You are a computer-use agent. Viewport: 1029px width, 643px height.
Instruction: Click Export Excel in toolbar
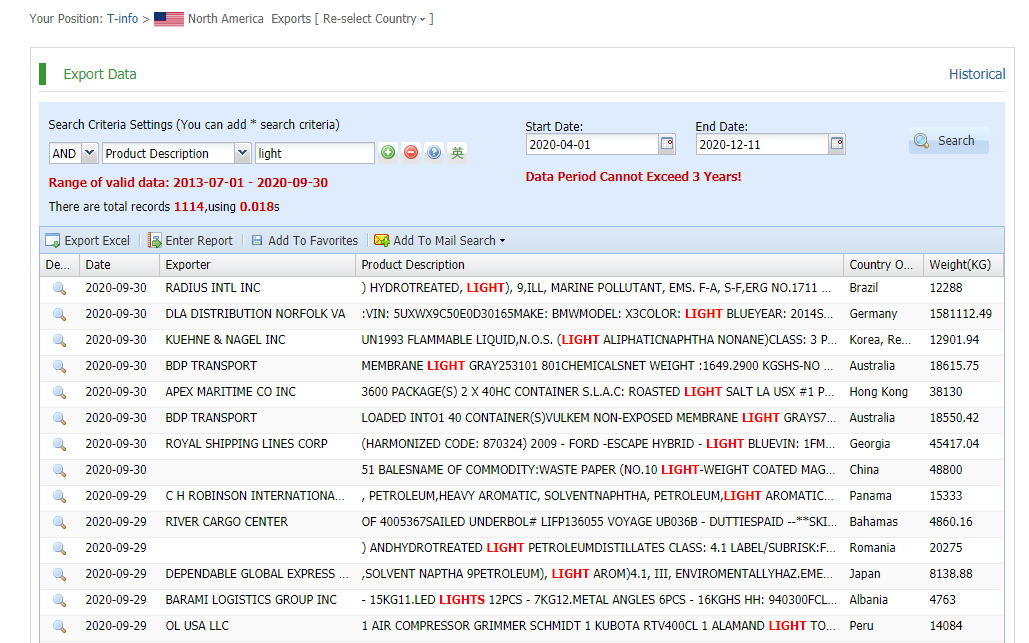click(x=88, y=240)
